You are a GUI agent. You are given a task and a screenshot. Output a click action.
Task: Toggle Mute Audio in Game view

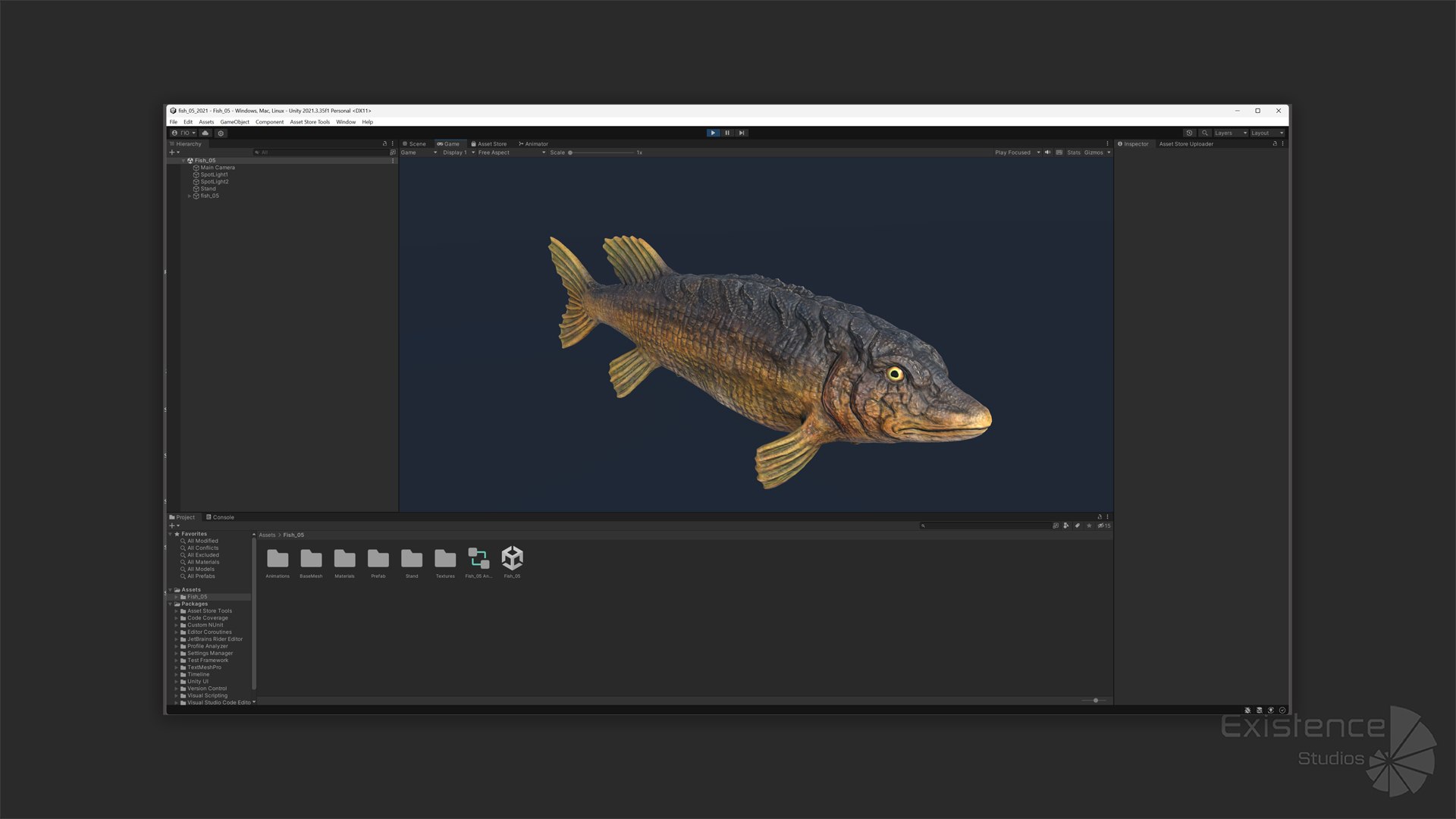(1048, 152)
